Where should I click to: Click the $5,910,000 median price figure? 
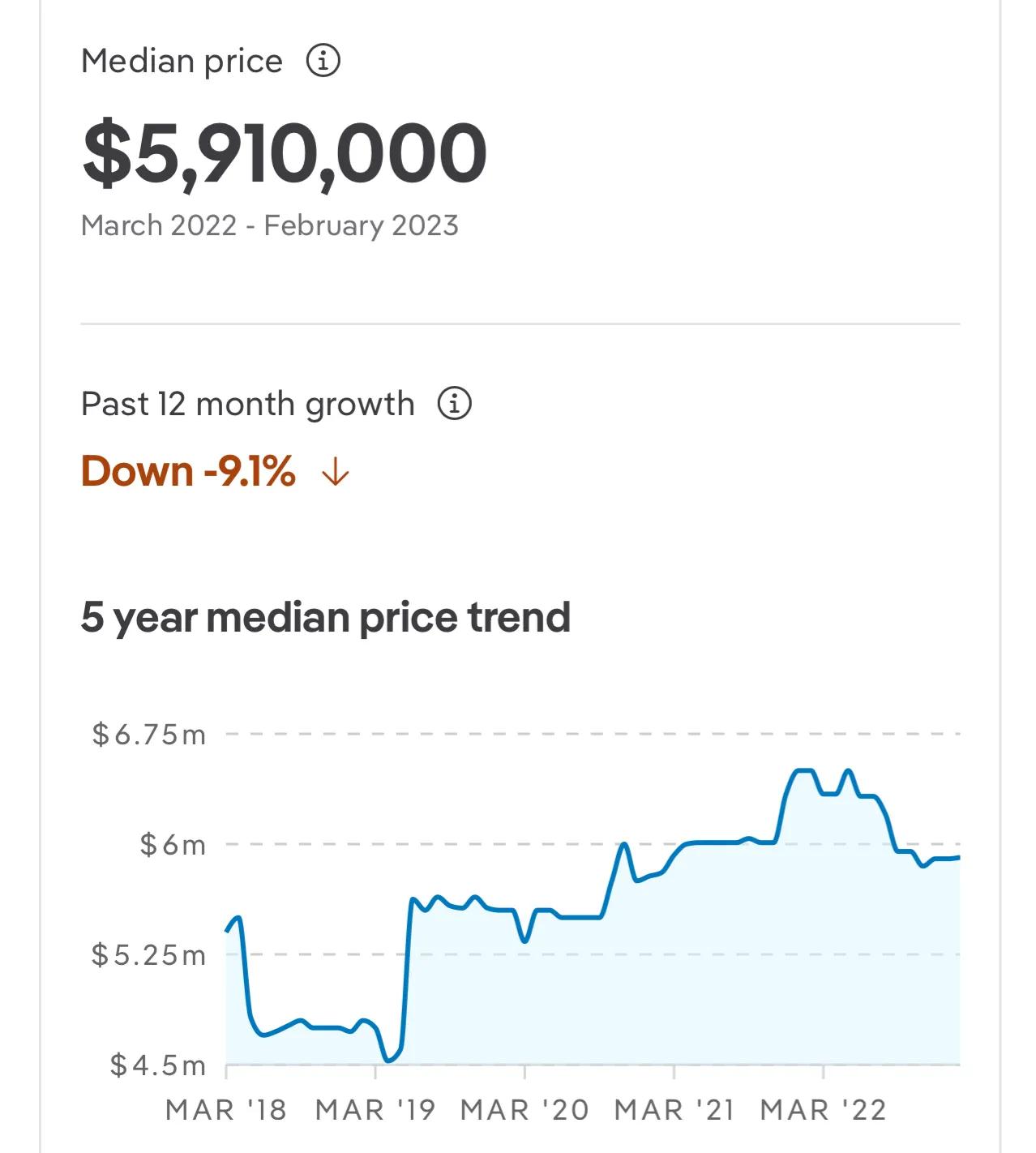[x=285, y=154]
